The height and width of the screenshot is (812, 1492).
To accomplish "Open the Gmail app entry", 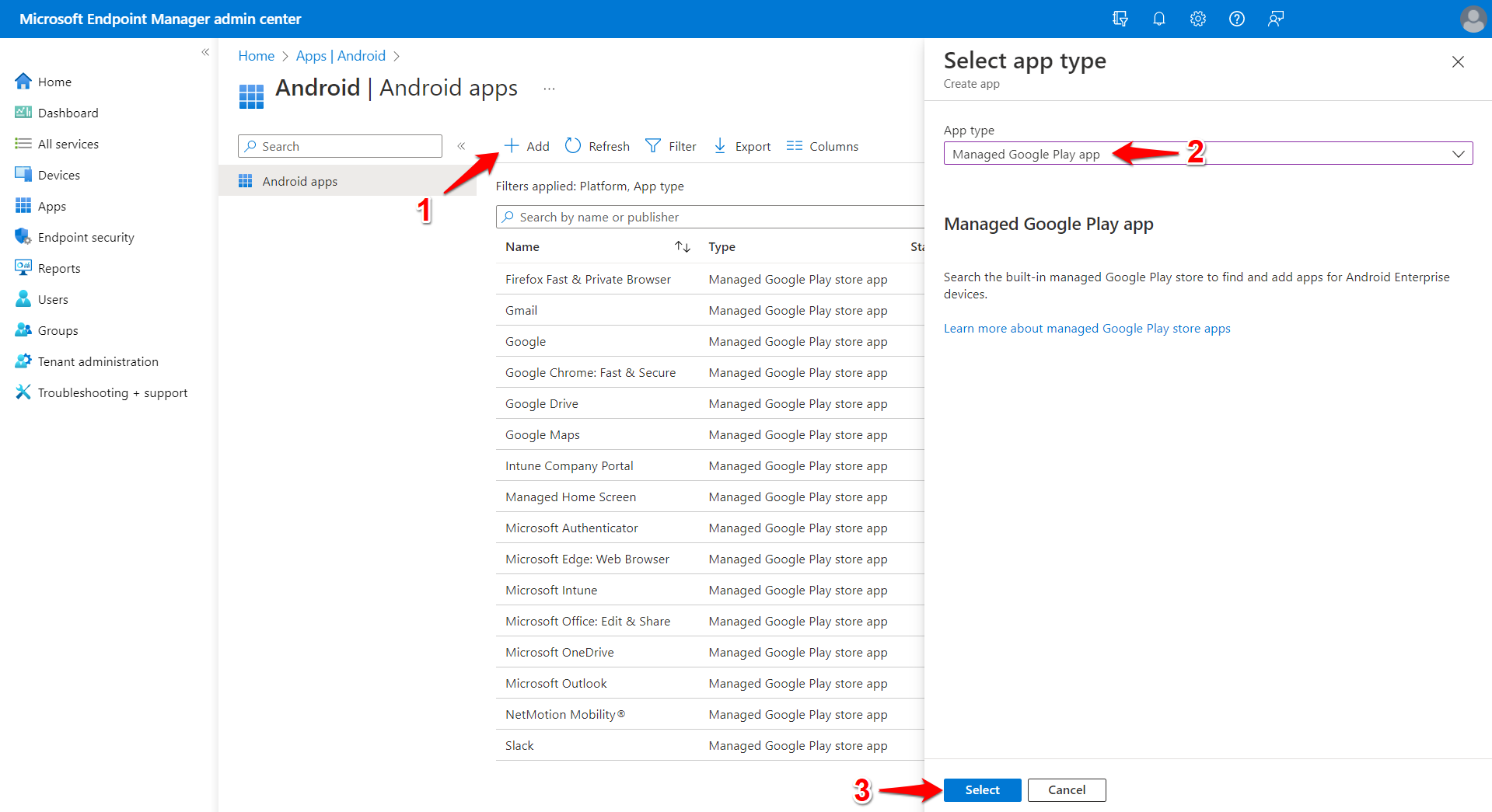I will tap(521, 310).
